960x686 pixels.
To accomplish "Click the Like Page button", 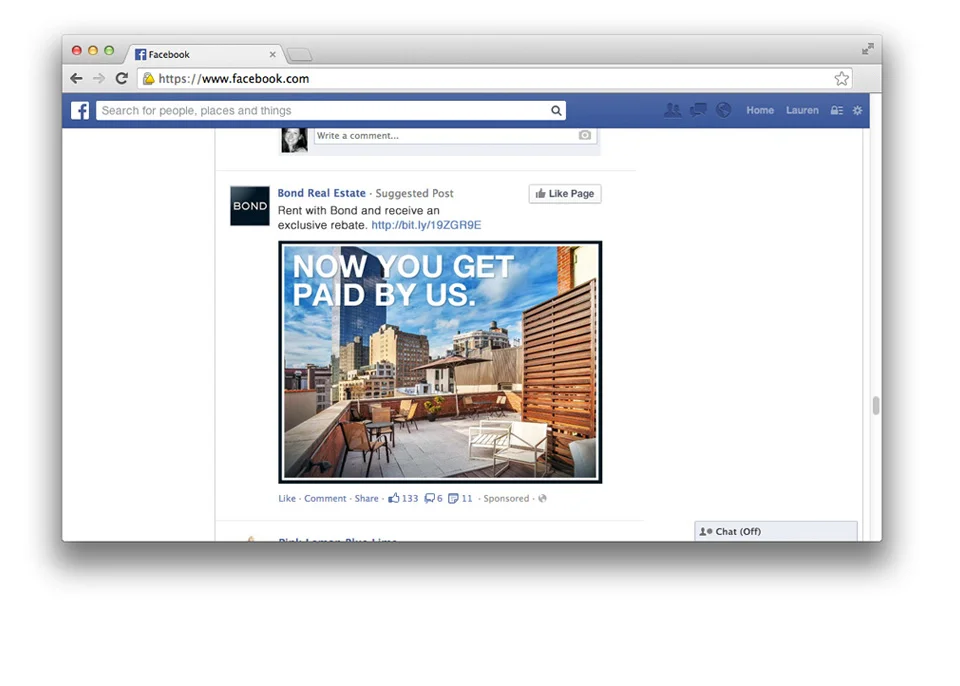I will [x=564, y=194].
